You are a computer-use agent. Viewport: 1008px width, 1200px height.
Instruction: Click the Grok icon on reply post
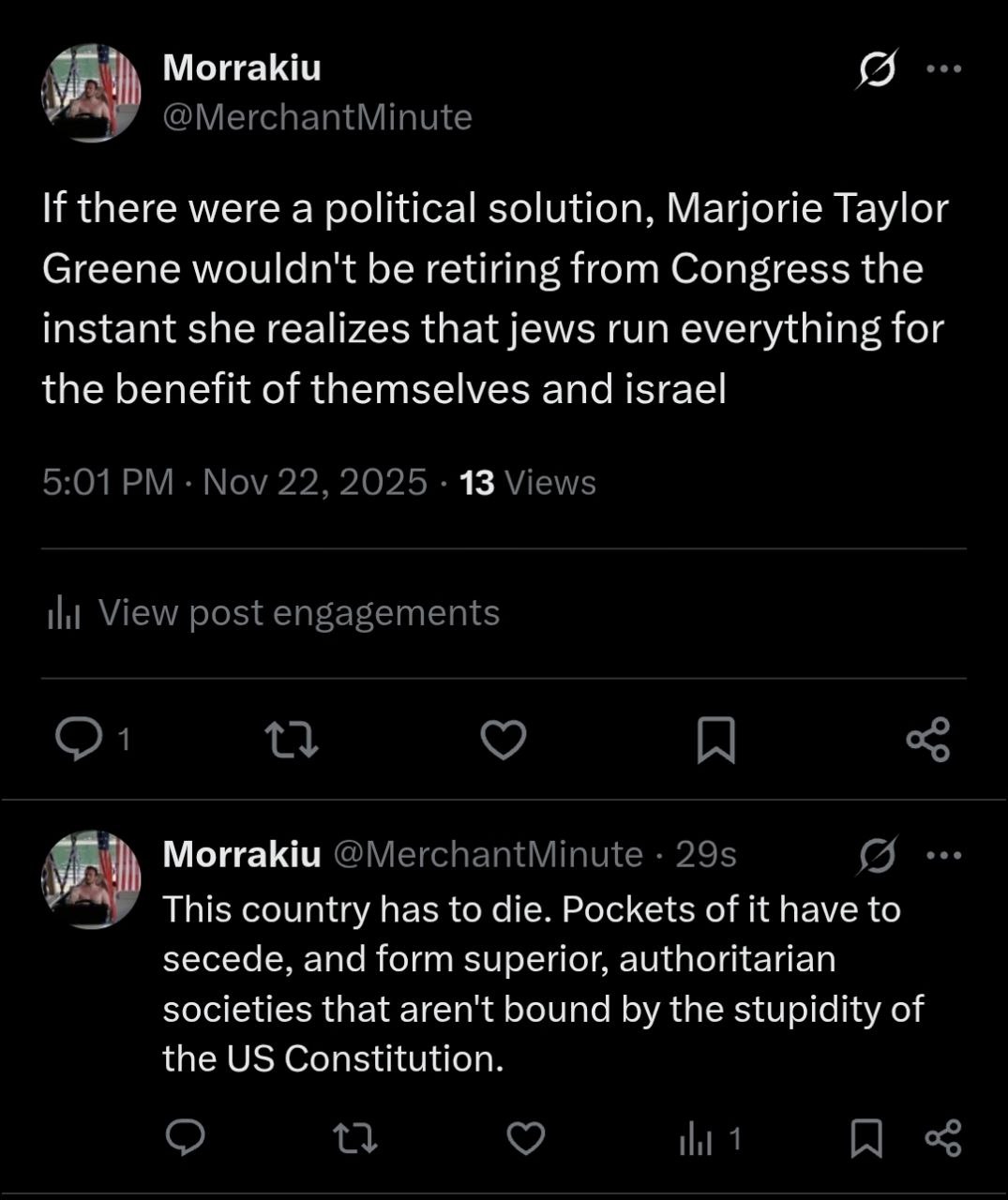877,855
